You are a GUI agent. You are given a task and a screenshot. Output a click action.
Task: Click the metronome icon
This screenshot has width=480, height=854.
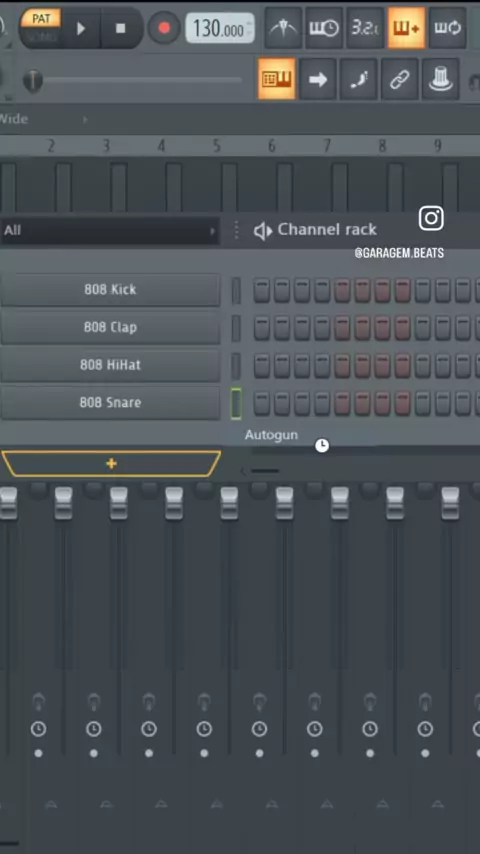pos(283,28)
